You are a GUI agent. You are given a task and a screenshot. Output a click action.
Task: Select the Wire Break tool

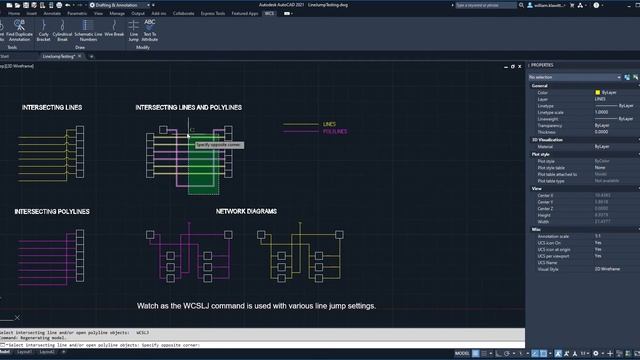click(x=114, y=29)
